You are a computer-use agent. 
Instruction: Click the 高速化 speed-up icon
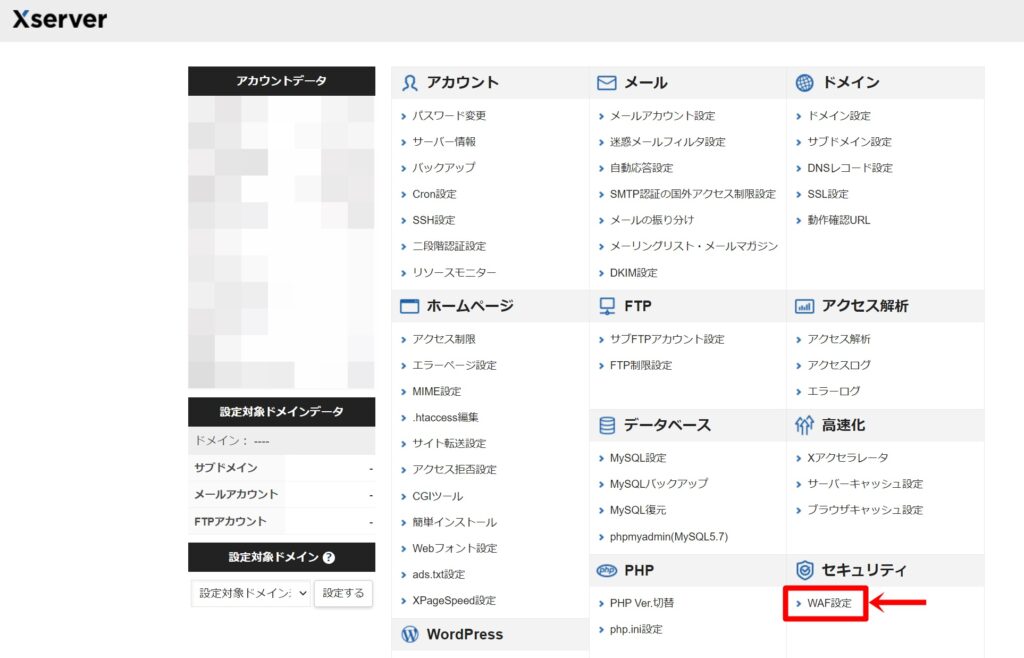(805, 425)
